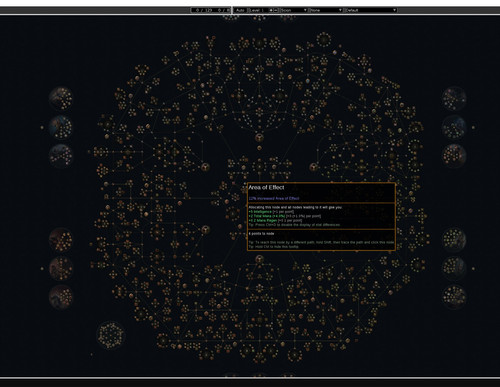
Task: Select the Shadow class start node upper-right of centre
Action: pyautogui.click(x=314, y=167)
